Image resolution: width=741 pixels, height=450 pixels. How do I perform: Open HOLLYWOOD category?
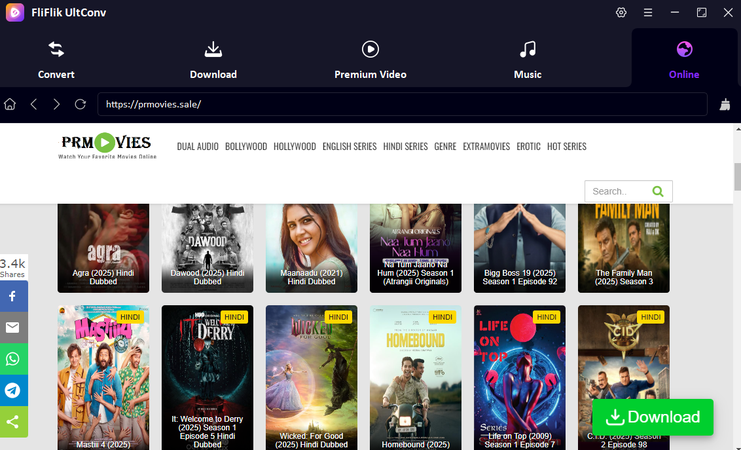coord(294,147)
